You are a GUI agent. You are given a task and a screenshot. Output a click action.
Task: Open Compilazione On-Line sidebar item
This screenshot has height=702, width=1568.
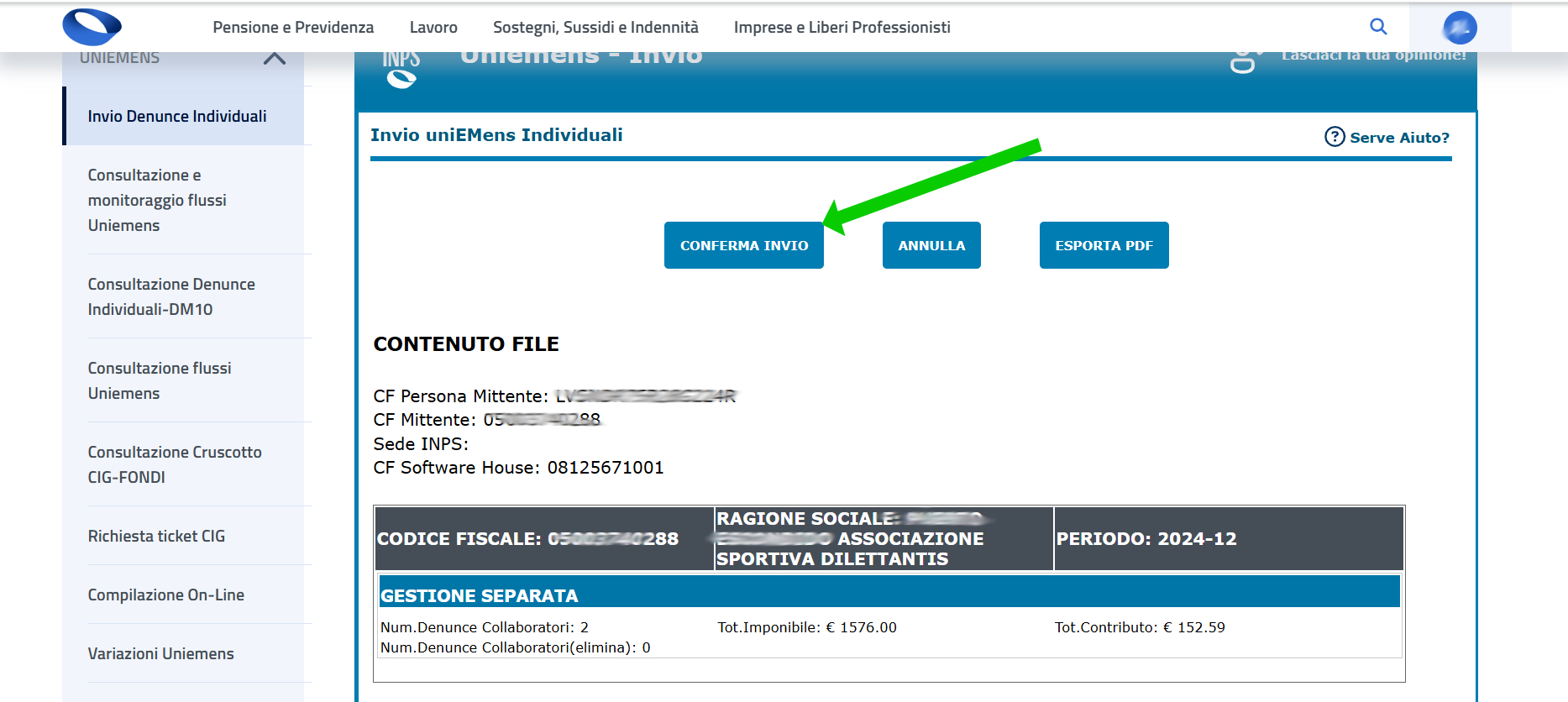coord(166,595)
